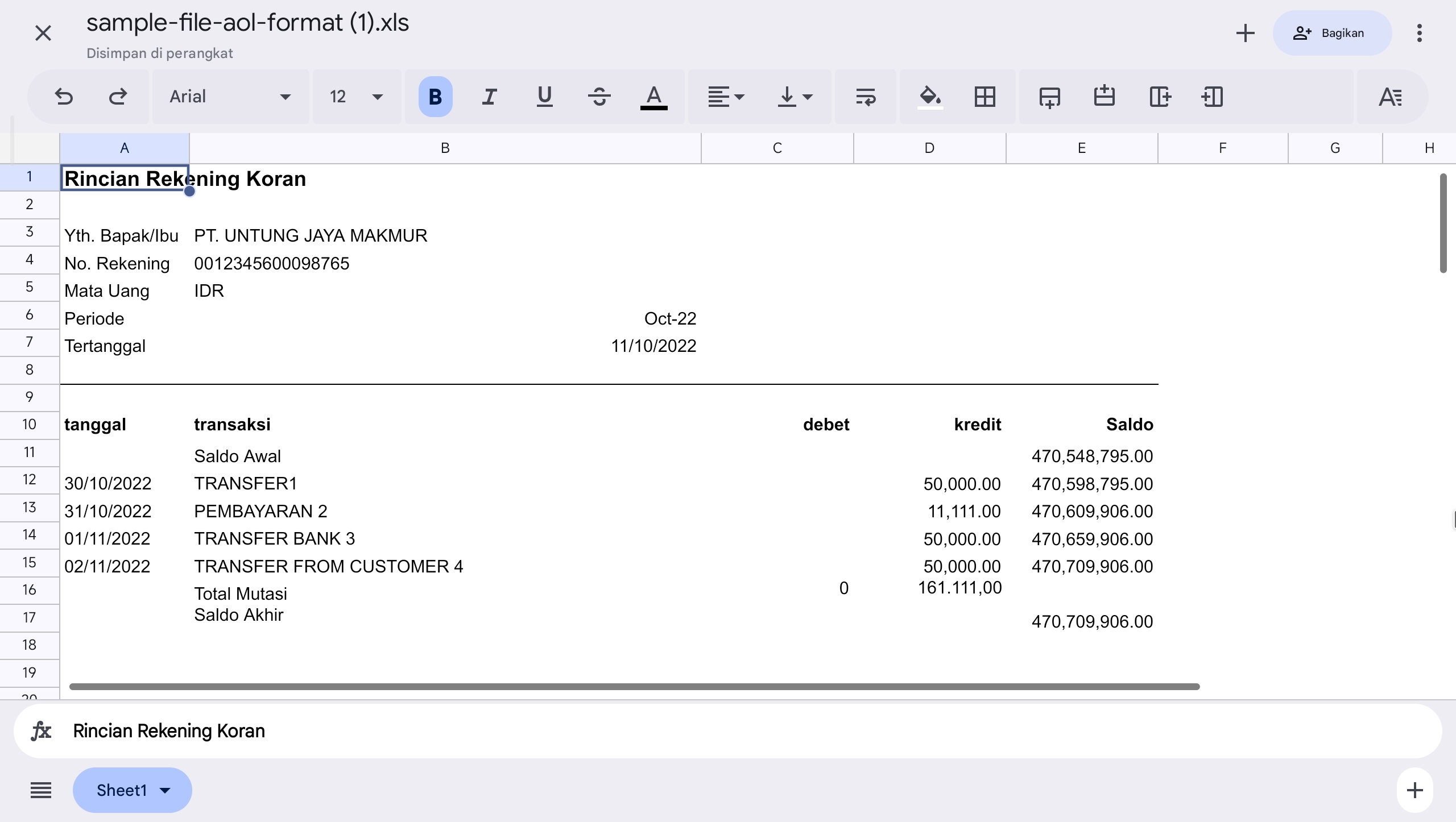Toggle bold formatting off

click(435, 97)
